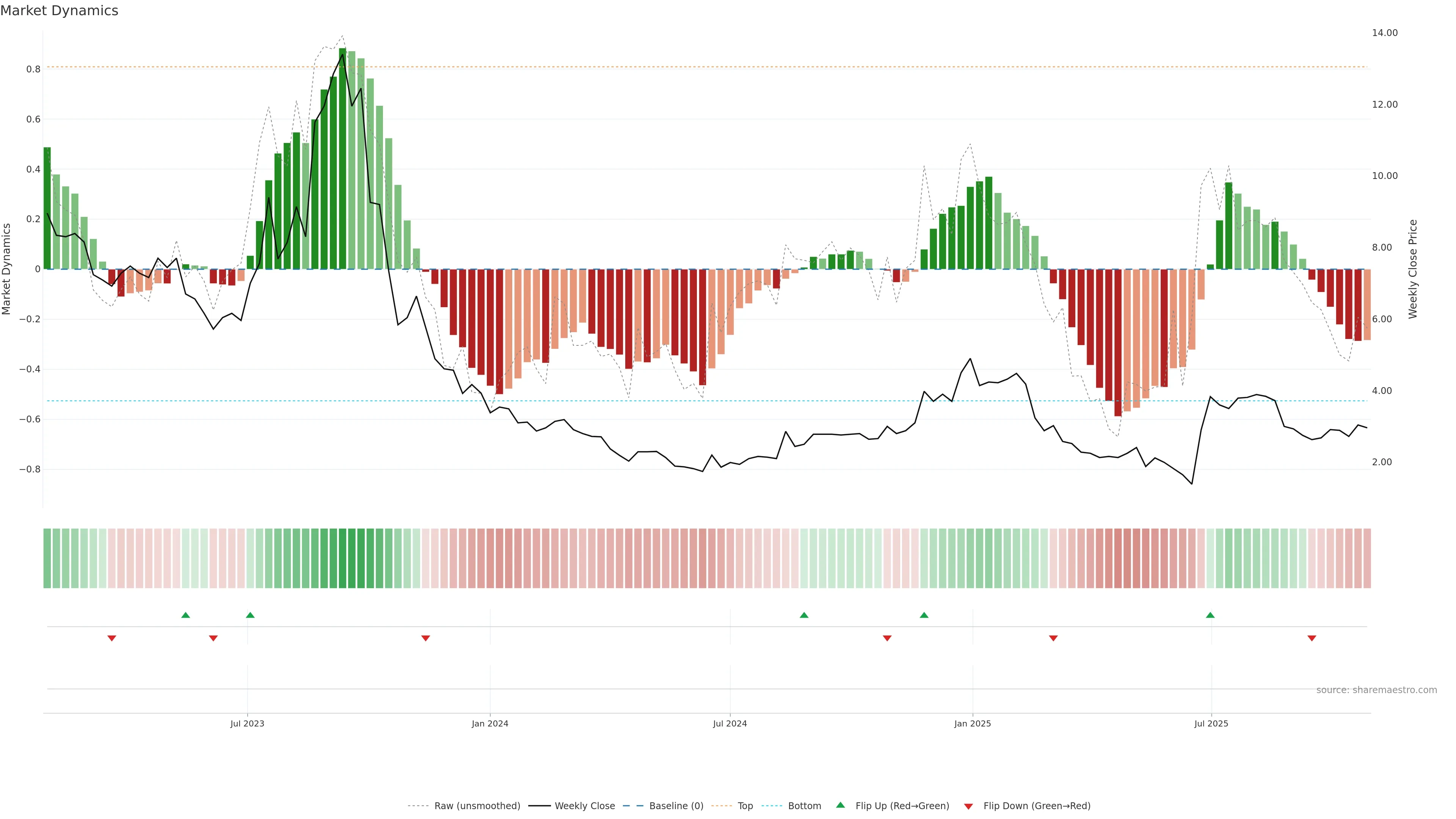This screenshot has width=1456, height=819.
Task: Hide the Top threshold via legend
Action: click(x=745, y=805)
